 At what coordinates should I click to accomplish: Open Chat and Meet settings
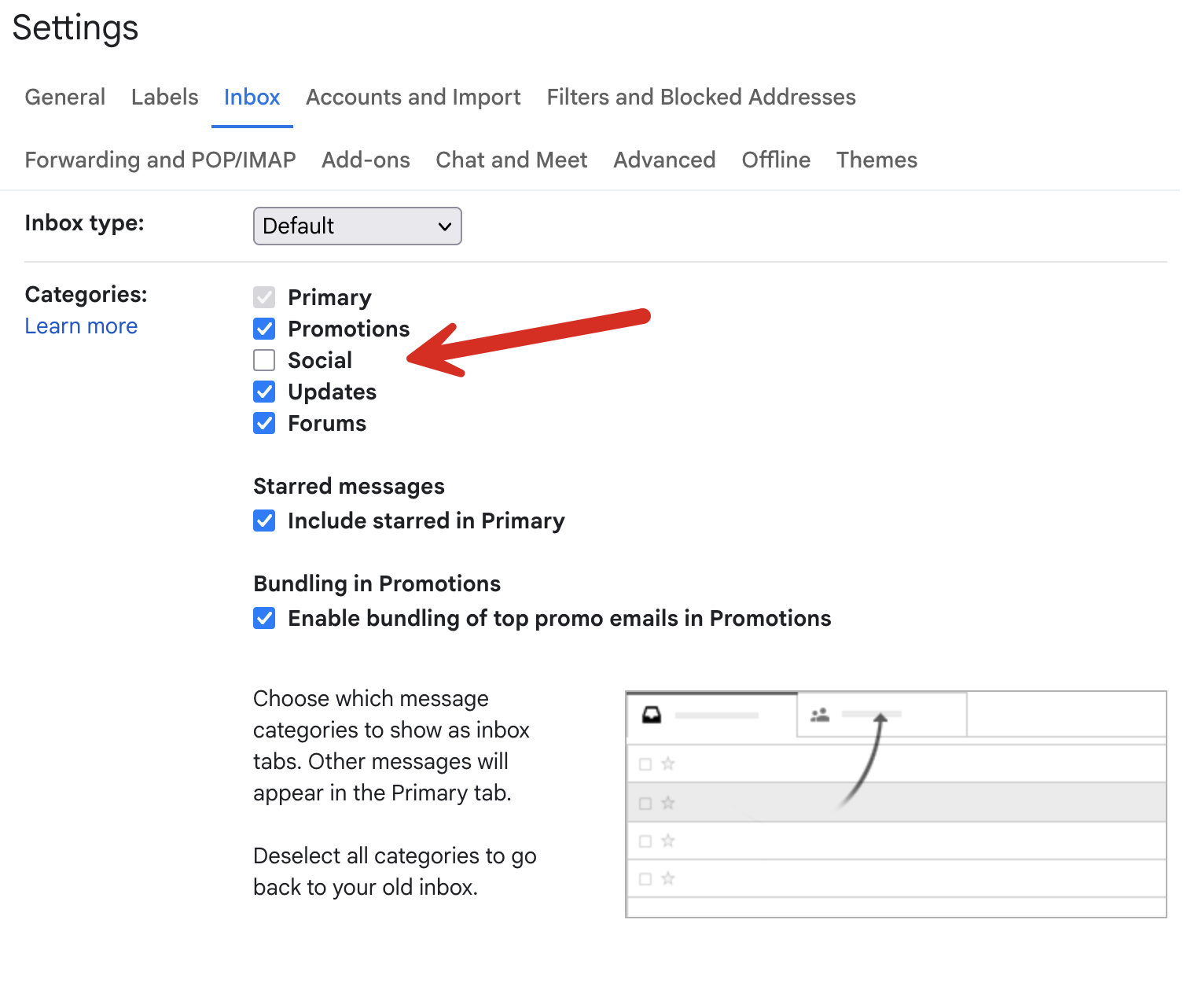pyautogui.click(x=511, y=160)
